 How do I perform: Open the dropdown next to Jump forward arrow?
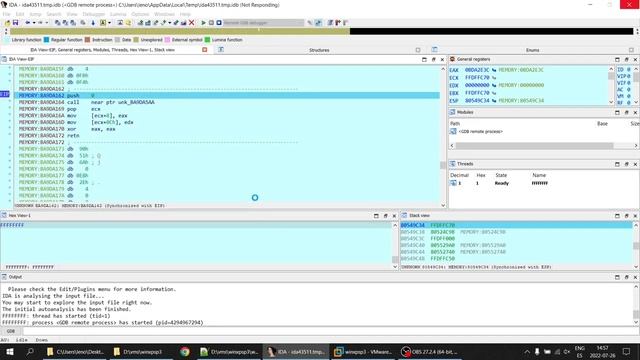coord(47,23)
